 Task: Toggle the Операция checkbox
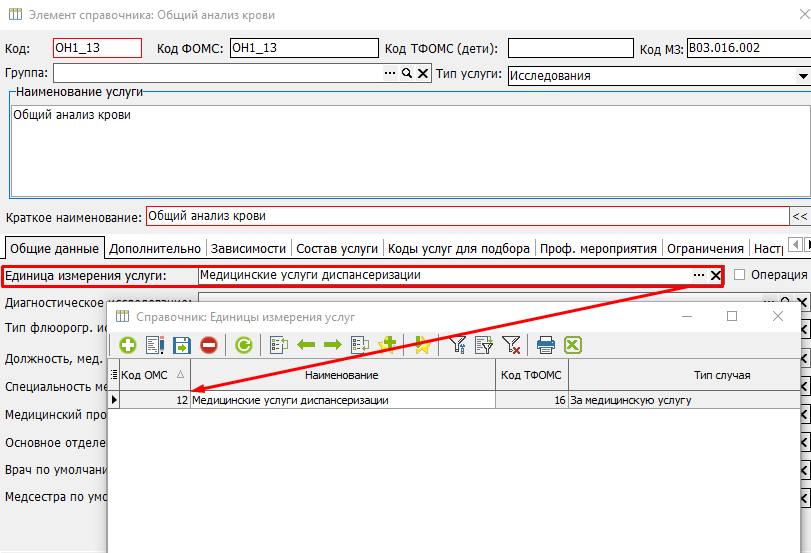(x=740, y=275)
